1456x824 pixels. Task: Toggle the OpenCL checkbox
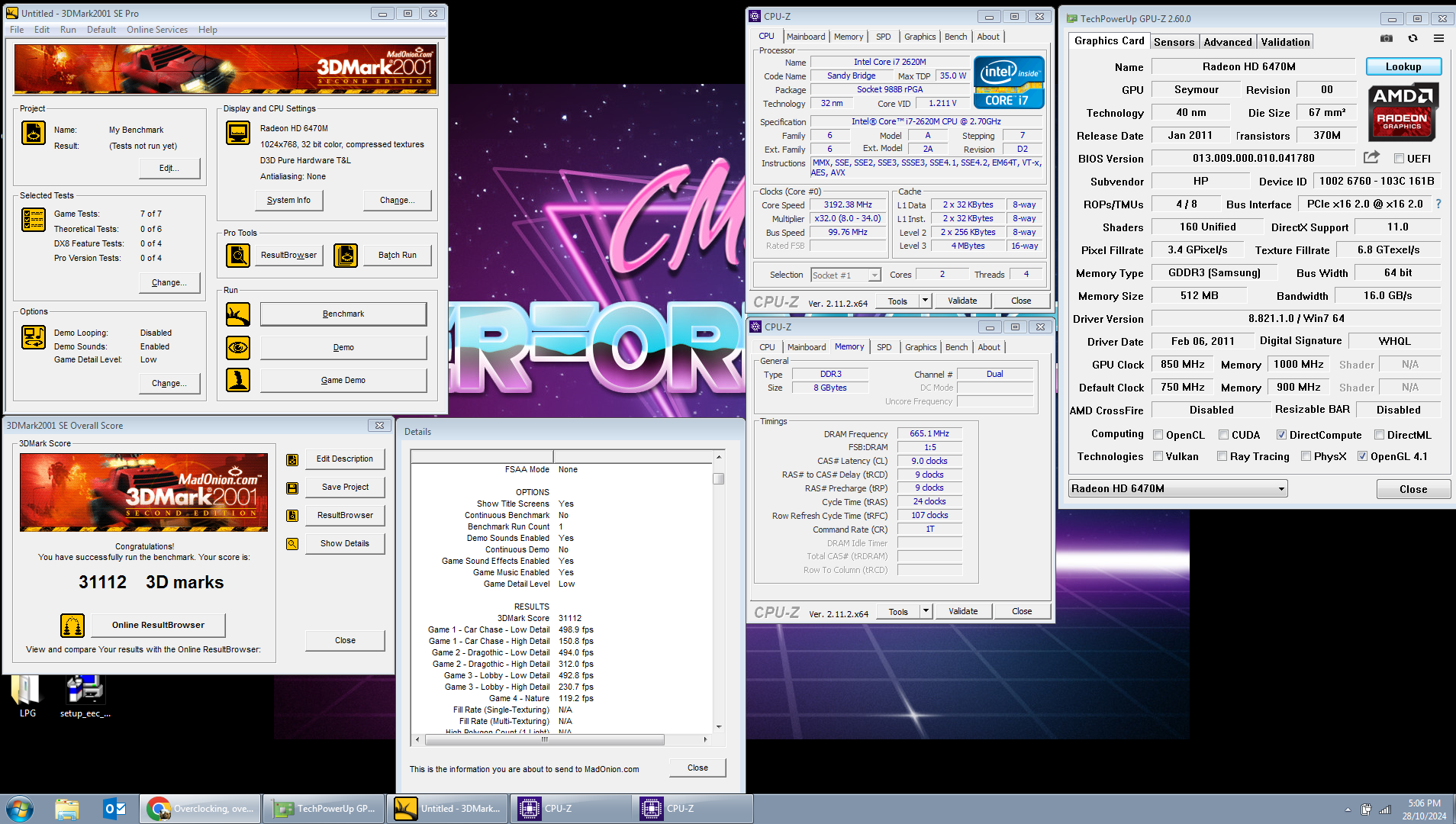point(1158,435)
